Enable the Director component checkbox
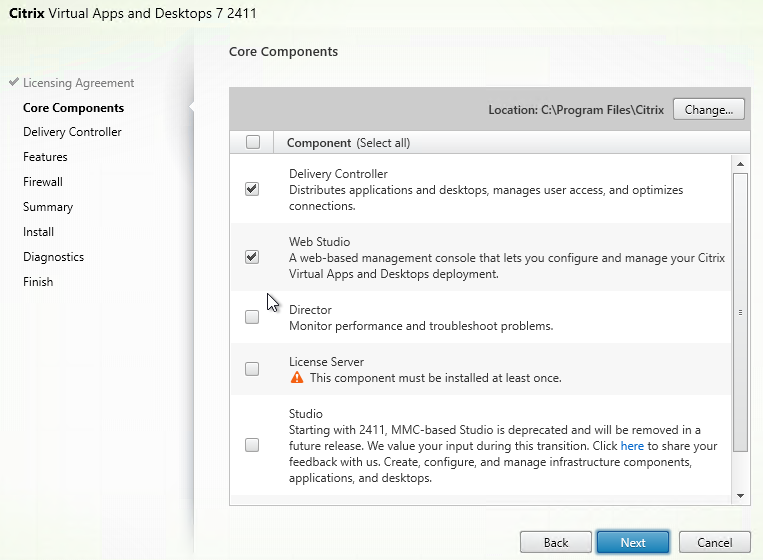The image size is (763, 560). point(252,317)
